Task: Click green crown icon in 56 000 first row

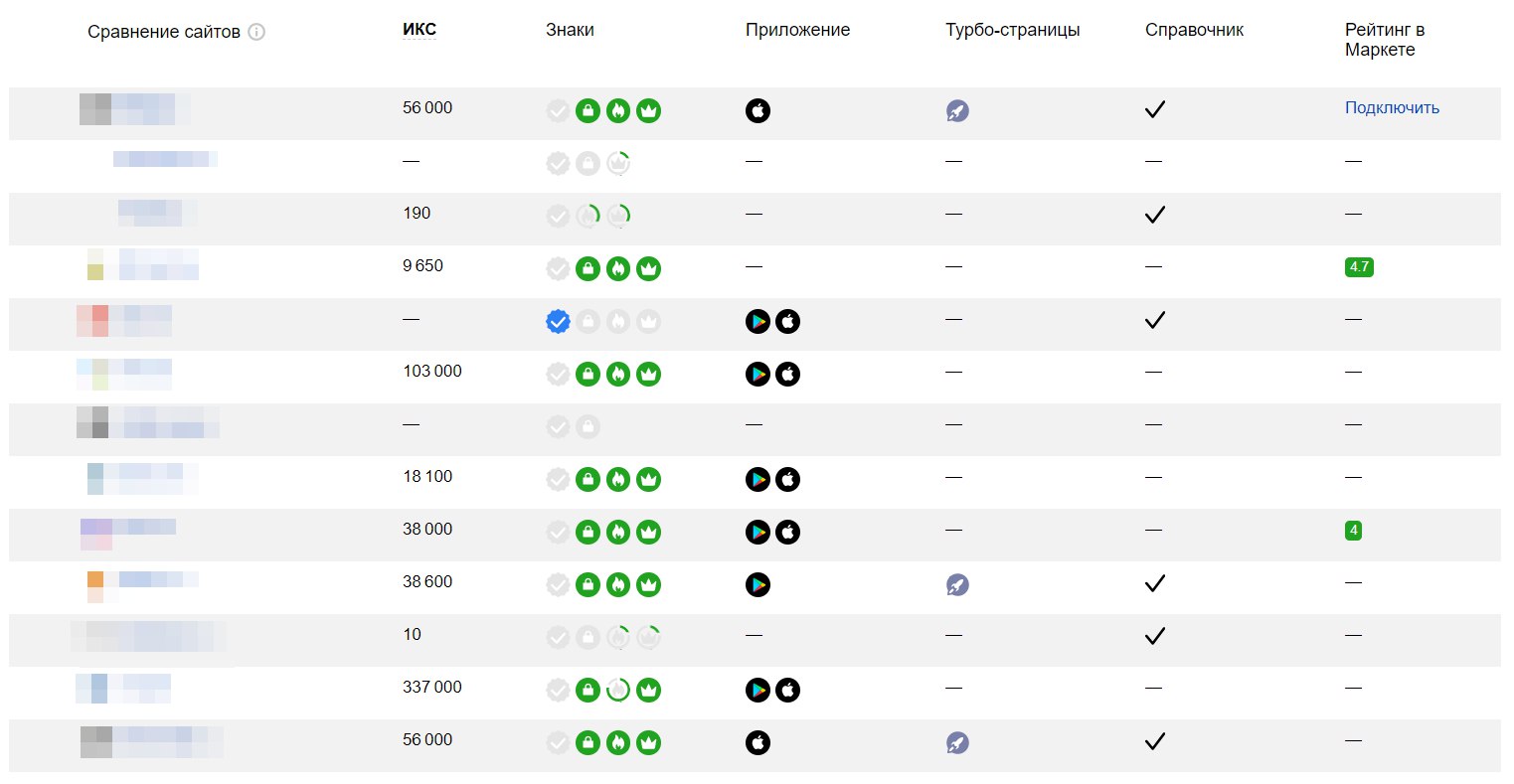Action: click(x=648, y=110)
